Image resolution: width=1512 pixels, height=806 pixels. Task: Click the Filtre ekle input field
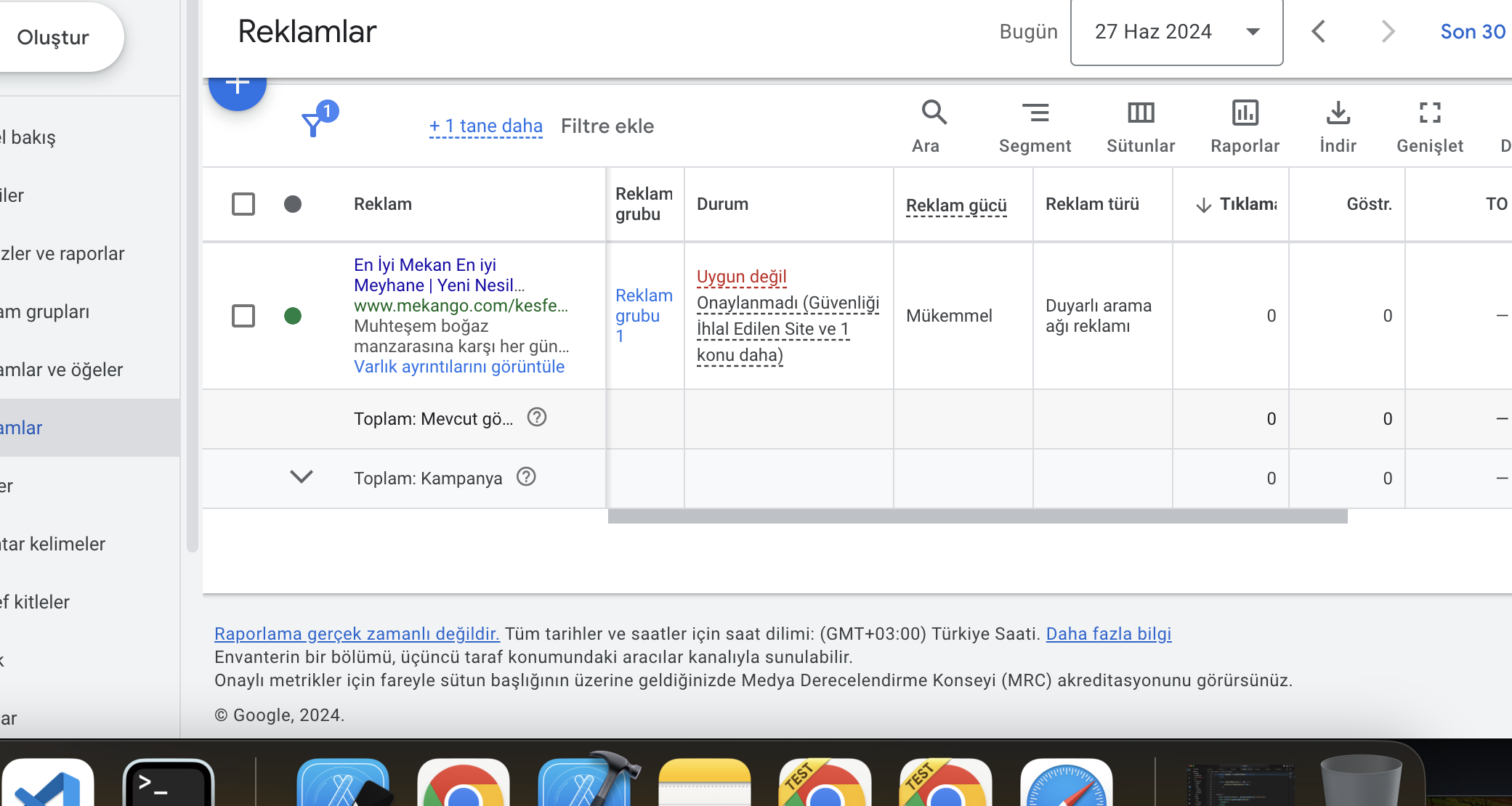coord(607,126)
